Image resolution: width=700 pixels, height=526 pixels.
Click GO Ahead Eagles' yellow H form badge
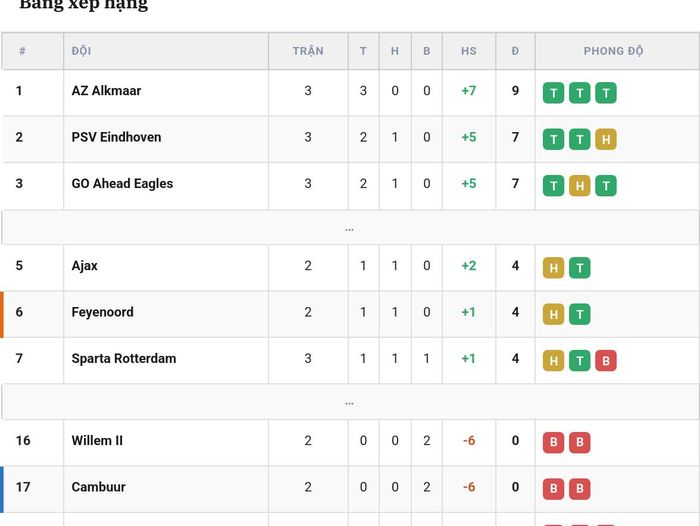click(x=579, y=186)
